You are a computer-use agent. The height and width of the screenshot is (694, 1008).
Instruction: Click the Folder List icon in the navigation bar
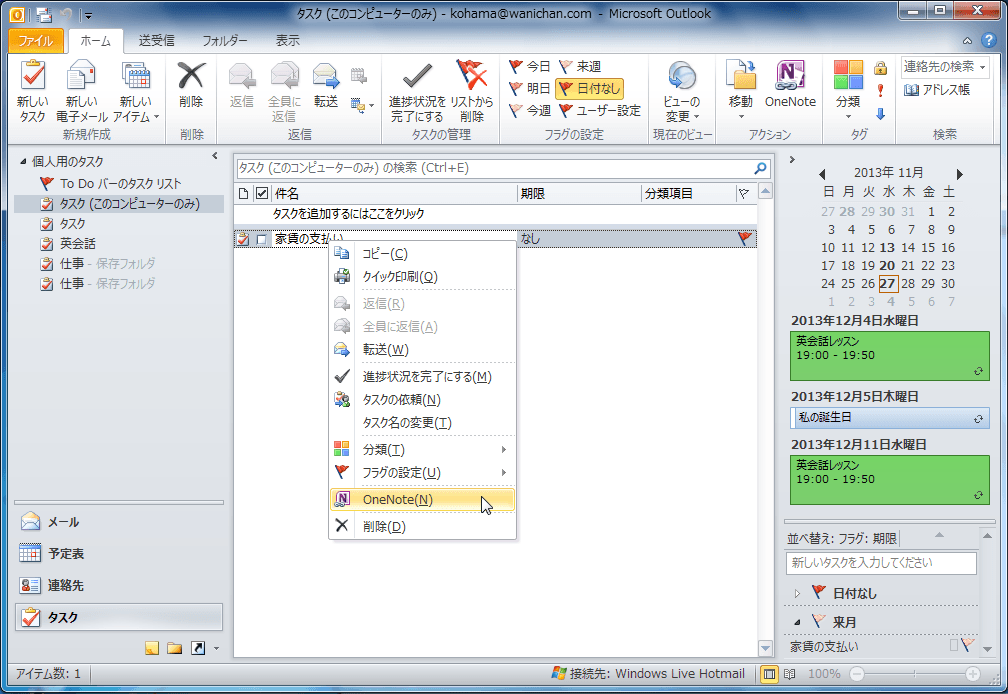point(174,648)
